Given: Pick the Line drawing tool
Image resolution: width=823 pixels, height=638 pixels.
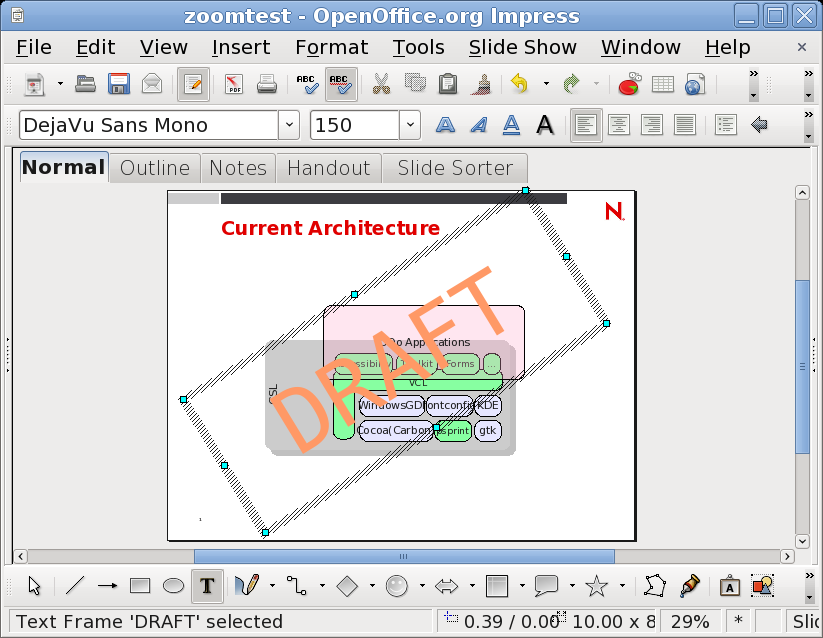Looking at the screenshot, I should coord(75,586).
